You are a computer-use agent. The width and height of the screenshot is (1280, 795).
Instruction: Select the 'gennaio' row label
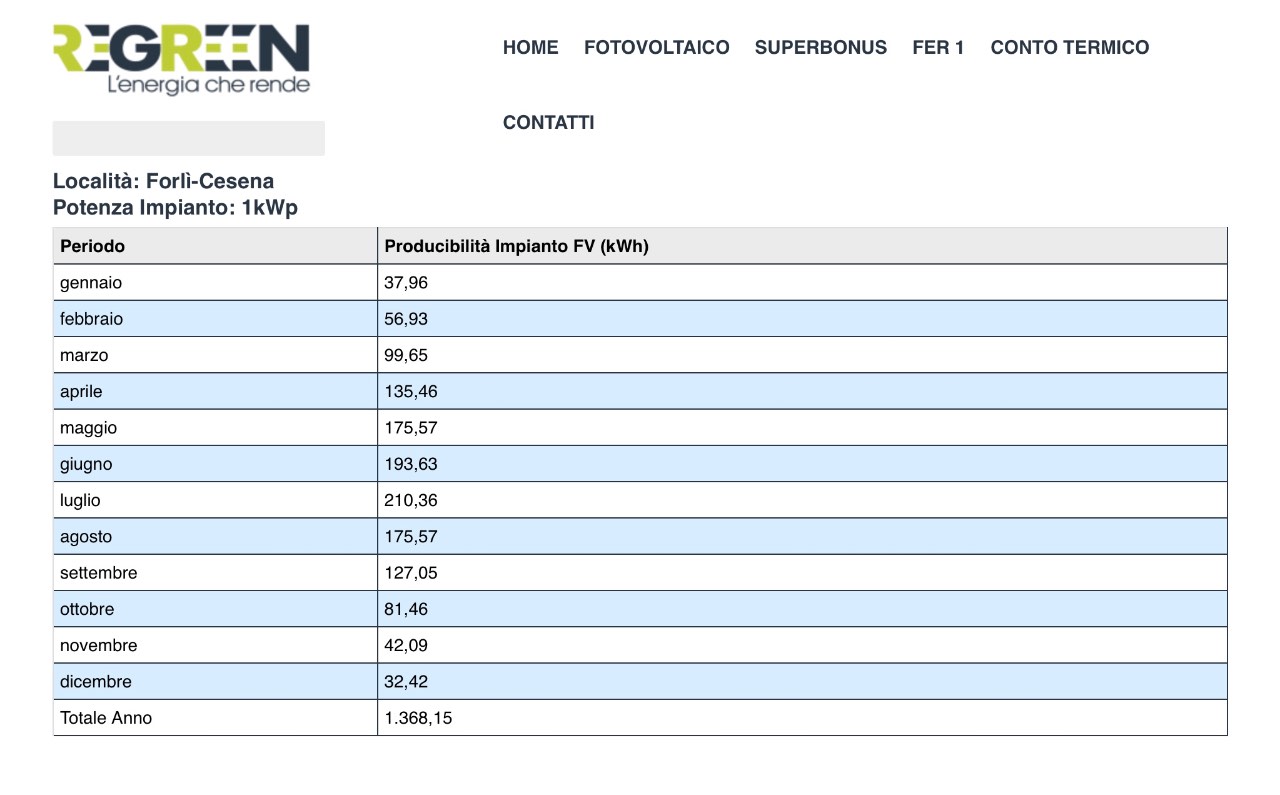pyautogui.click(x=91, y=283)
